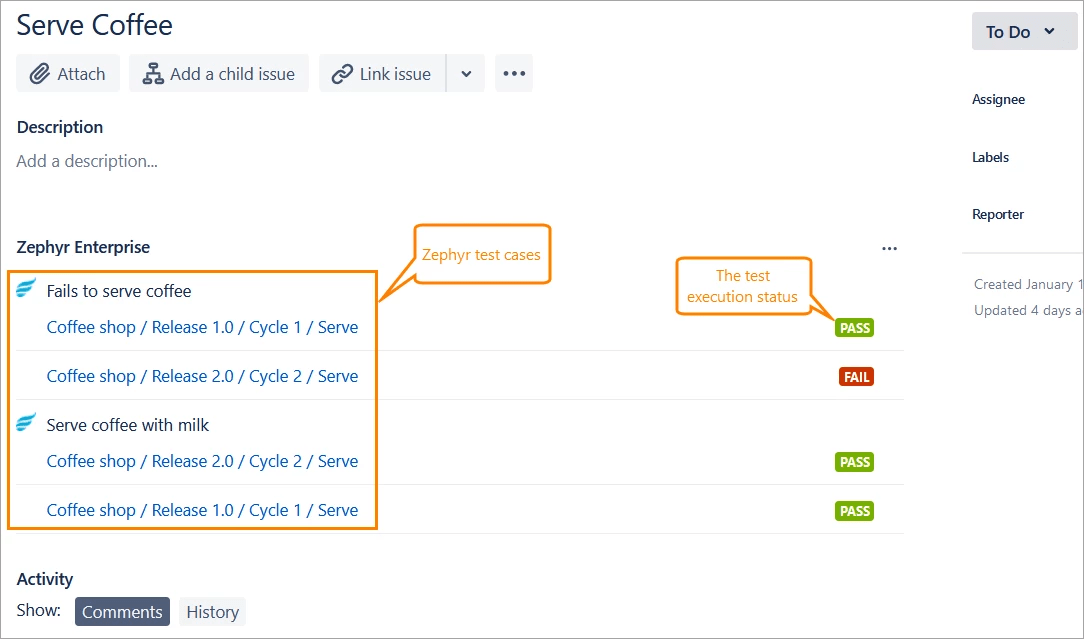Expand the Link issue dropdown chevron
The width and height of the screenshot is (1084, 639).
click(x=466, y=73)
